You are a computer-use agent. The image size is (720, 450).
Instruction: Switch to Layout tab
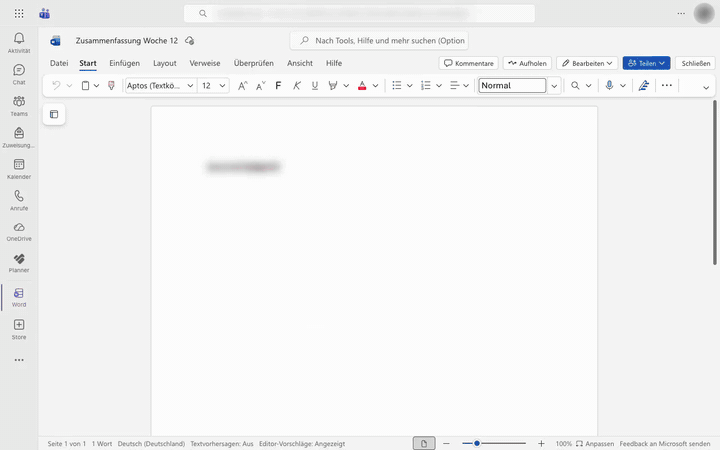[x=164, y=63]
